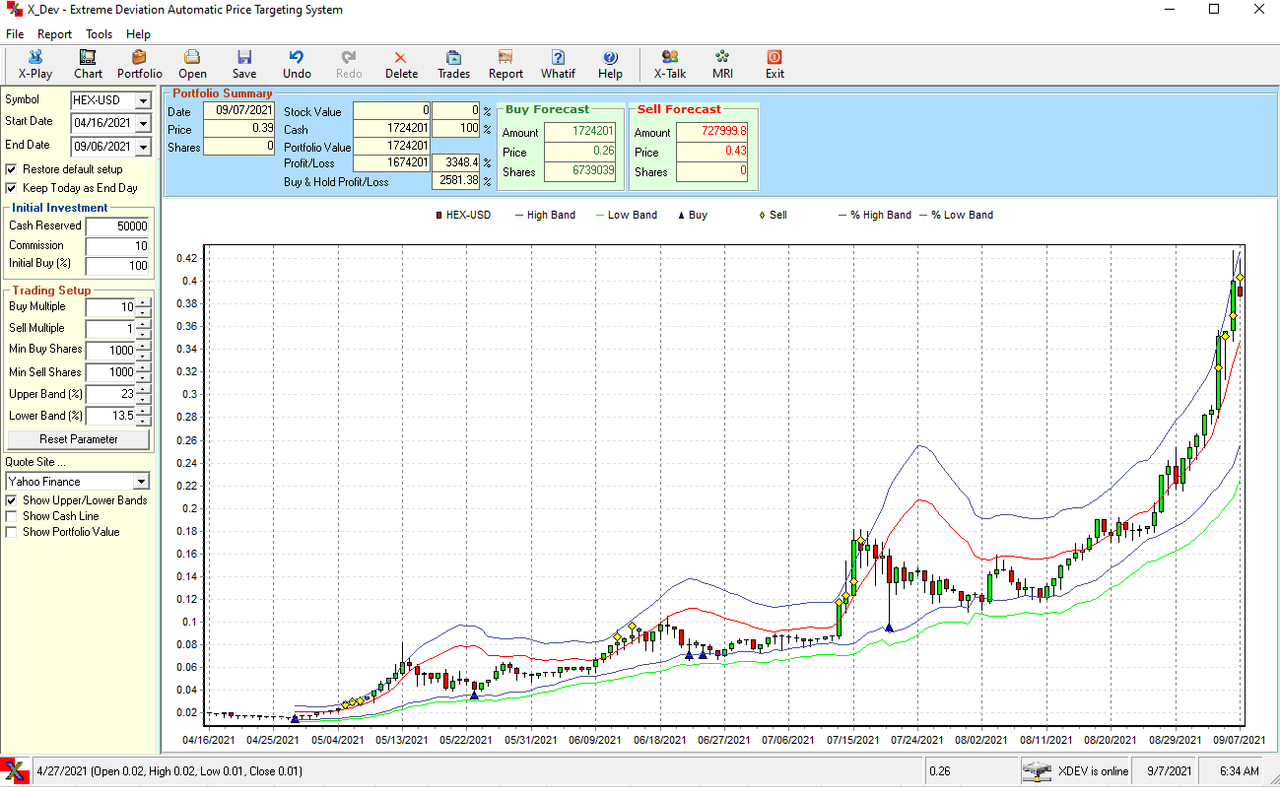The image size is (1280, 787).
Task: Click the Trades icon
Action: 453,63
